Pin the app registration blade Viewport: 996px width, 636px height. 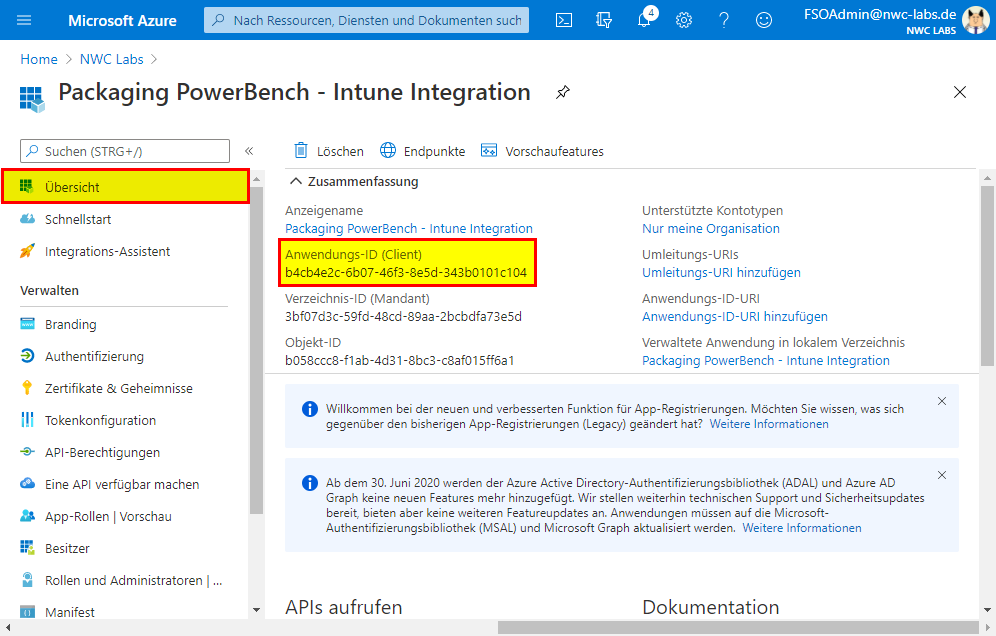tap(563, 93)
